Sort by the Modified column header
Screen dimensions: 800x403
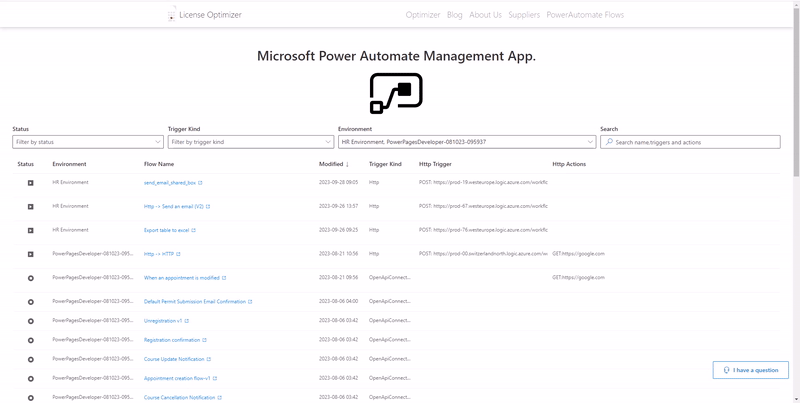click(x=334, y=164)
